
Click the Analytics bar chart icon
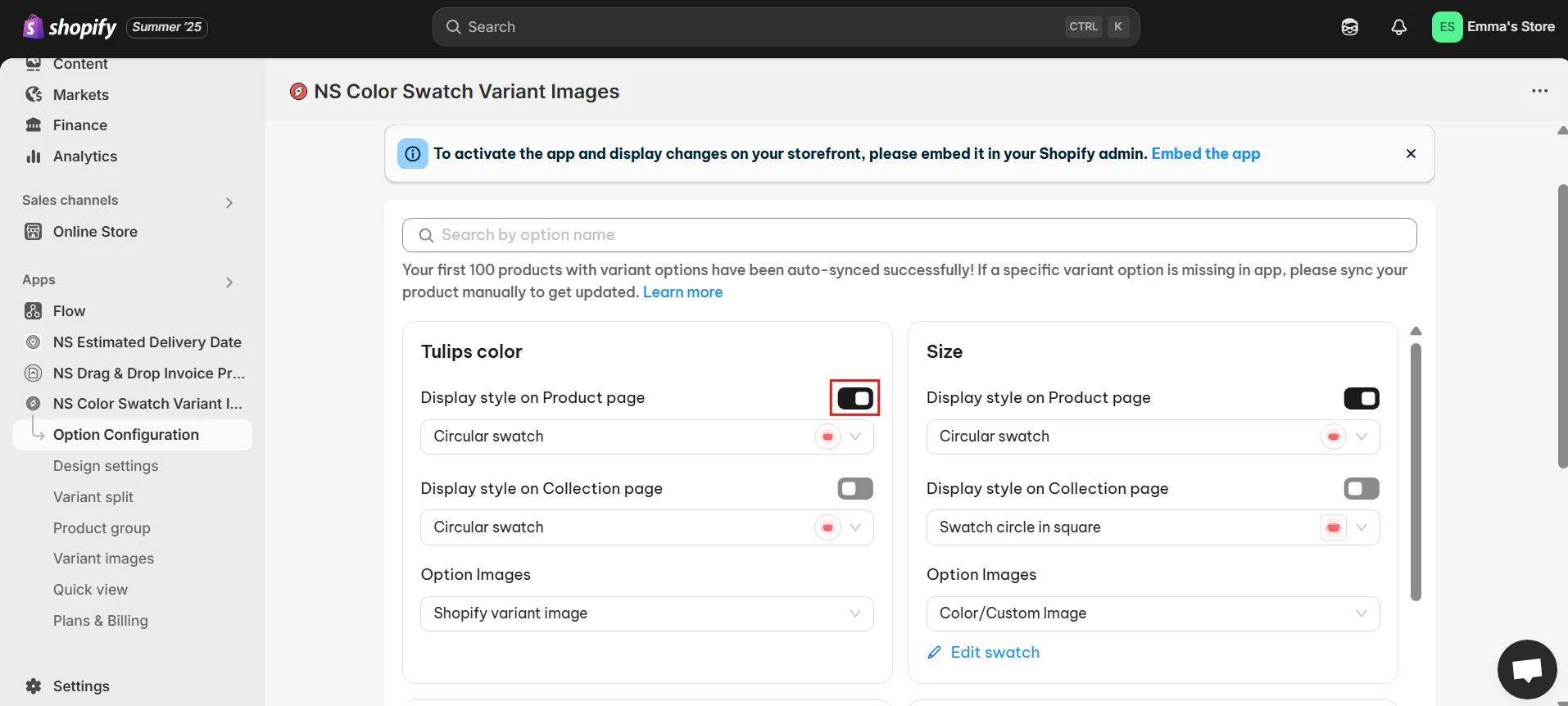click(34, 156)
